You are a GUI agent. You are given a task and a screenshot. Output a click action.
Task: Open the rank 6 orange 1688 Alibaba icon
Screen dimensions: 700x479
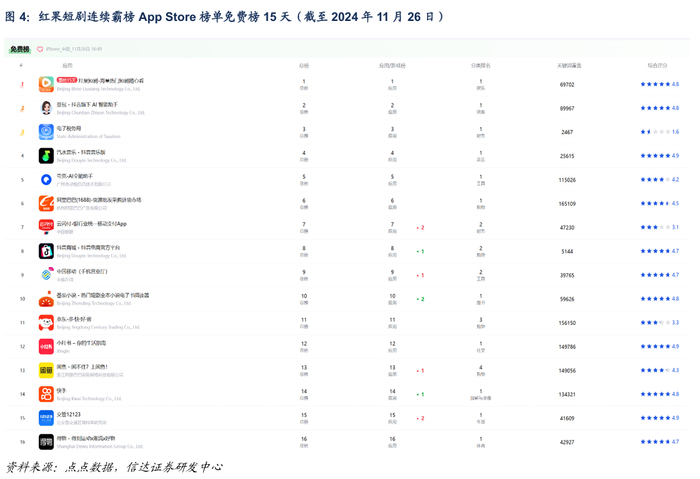[x=46, y=203]
